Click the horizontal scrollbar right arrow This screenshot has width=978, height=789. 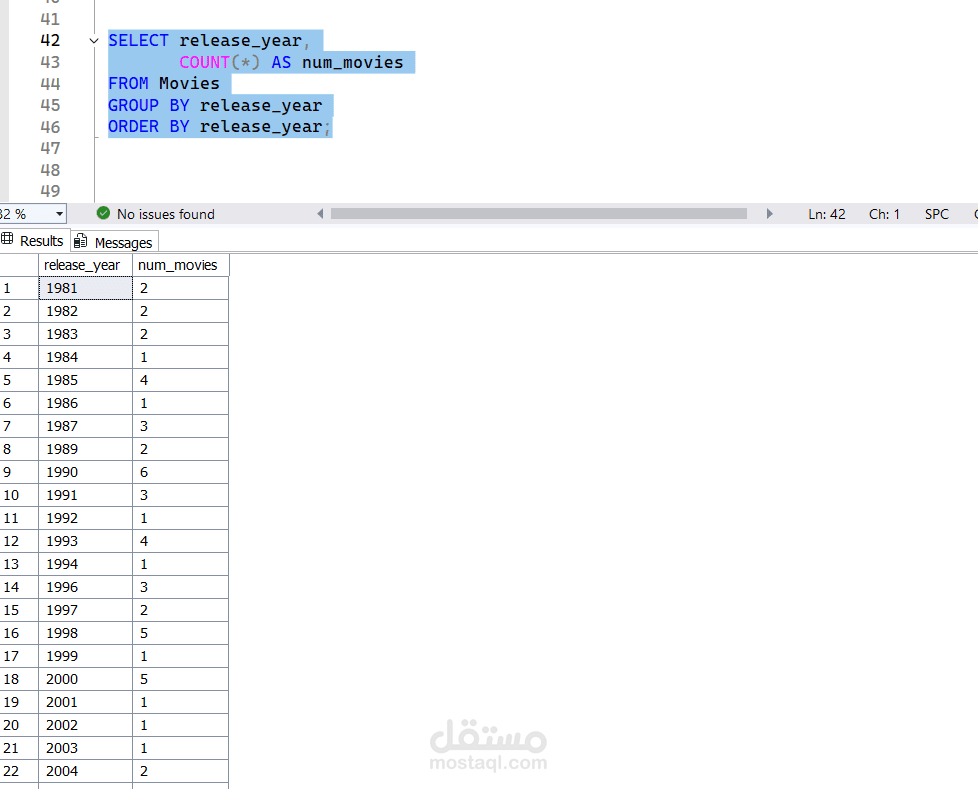pos(770,214)
